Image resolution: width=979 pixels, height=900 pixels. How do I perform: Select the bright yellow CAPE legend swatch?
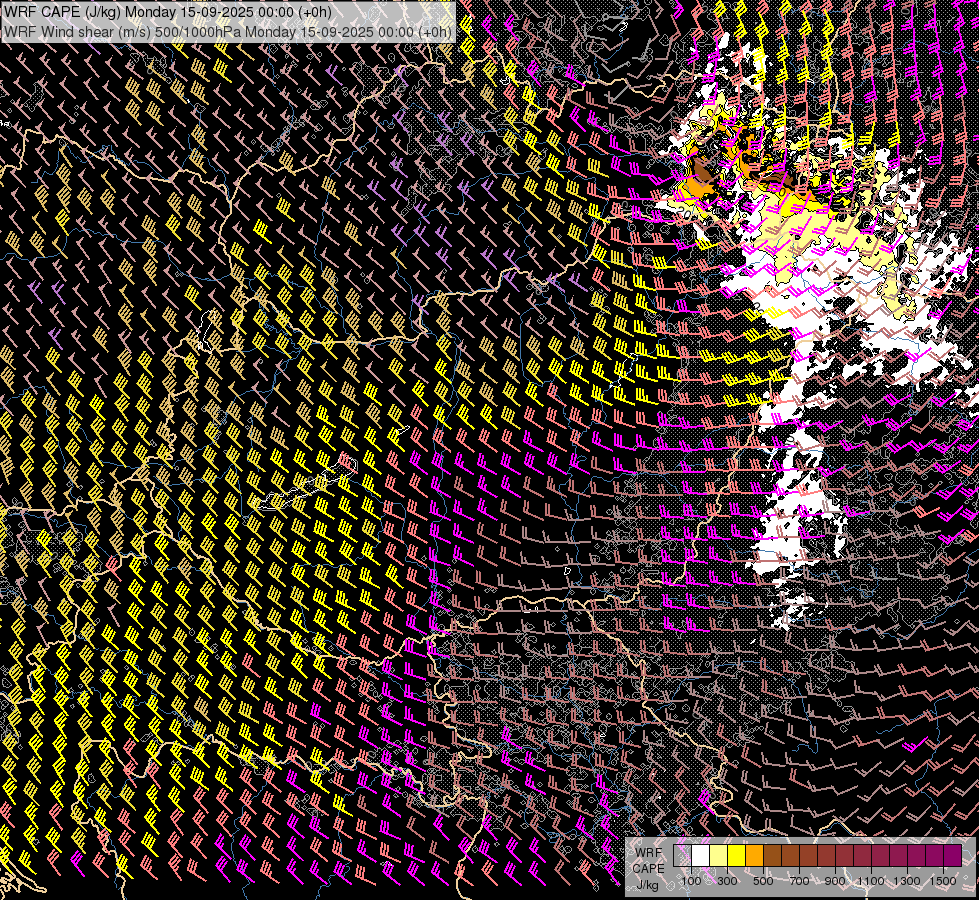(736, 856)
